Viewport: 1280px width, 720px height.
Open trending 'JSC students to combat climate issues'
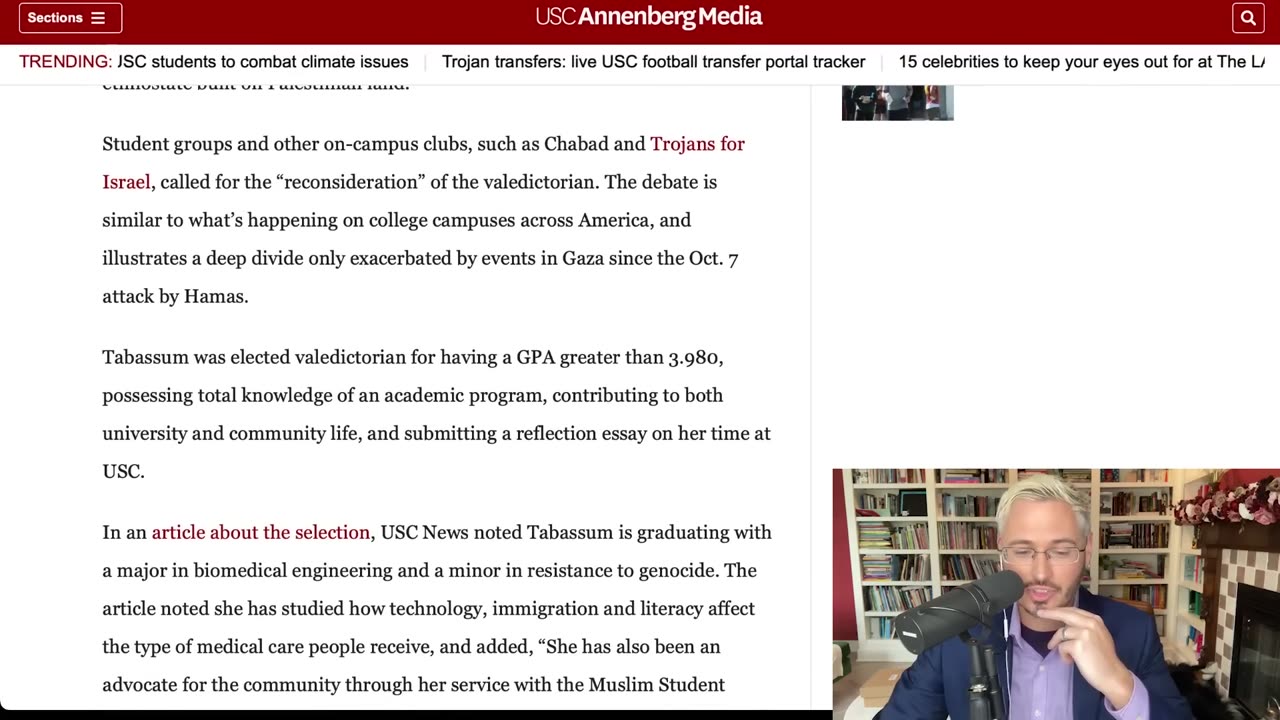coord(263,62)
